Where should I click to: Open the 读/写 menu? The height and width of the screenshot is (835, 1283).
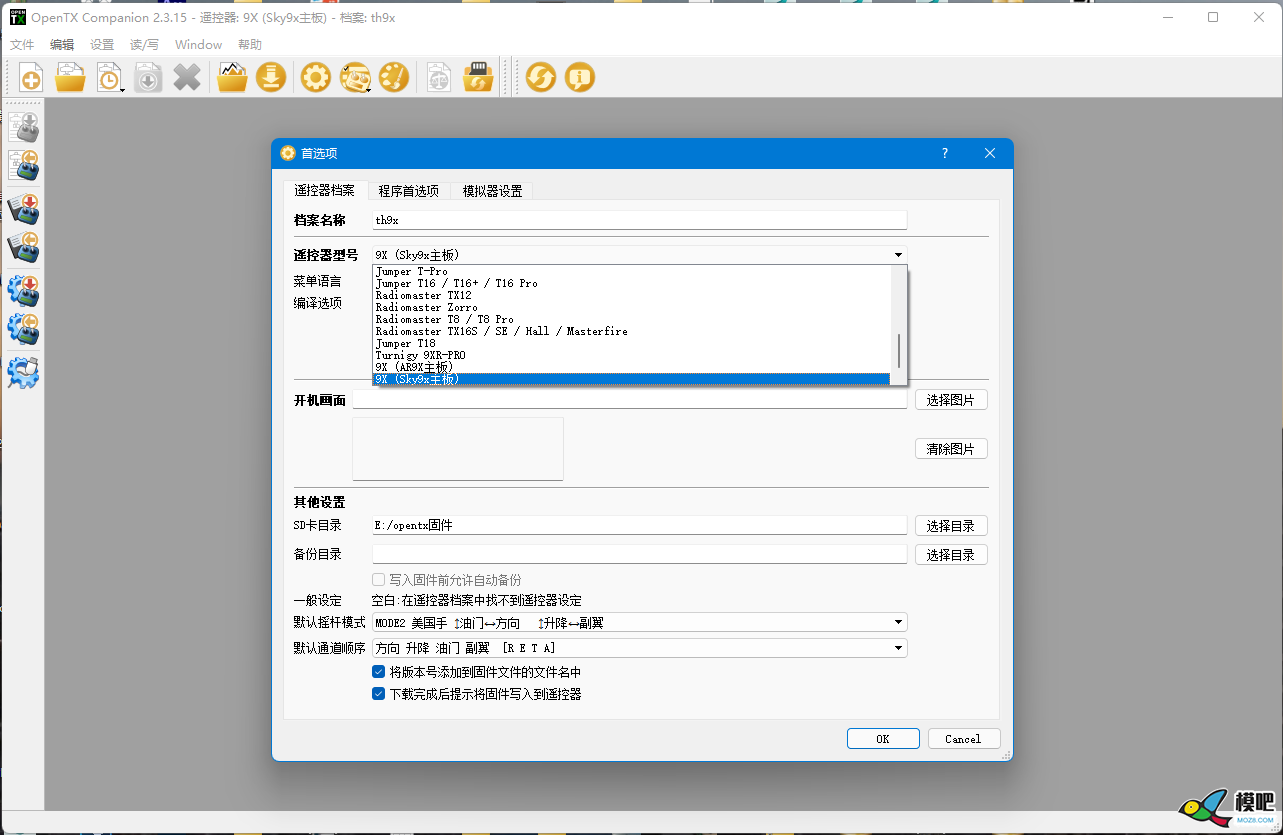[x=144, y=44]
